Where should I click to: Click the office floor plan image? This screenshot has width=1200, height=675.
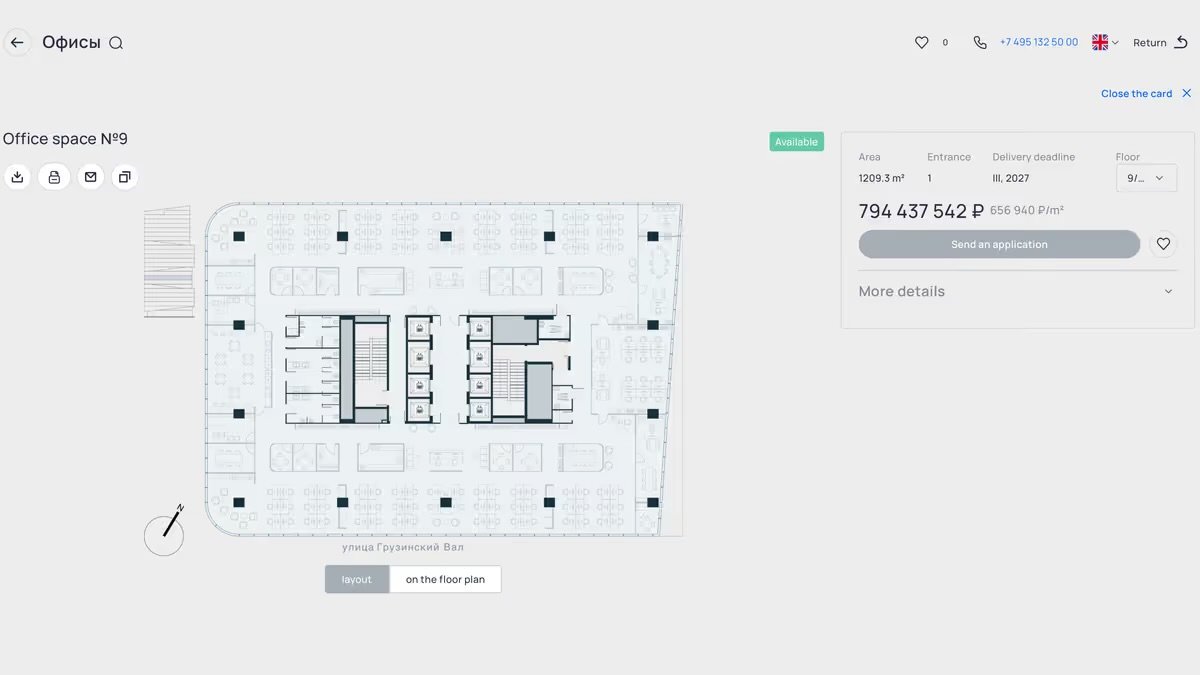pyautogui.click(x=444, y=370)
